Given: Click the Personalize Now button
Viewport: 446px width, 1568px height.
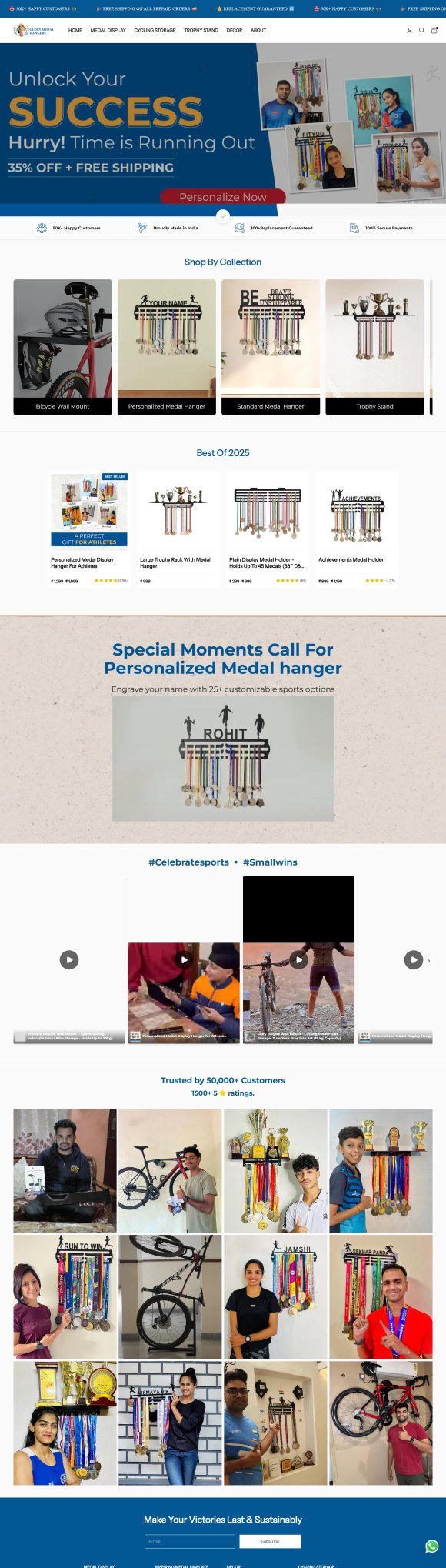Looking at the screenshot, I should [223, 197].
